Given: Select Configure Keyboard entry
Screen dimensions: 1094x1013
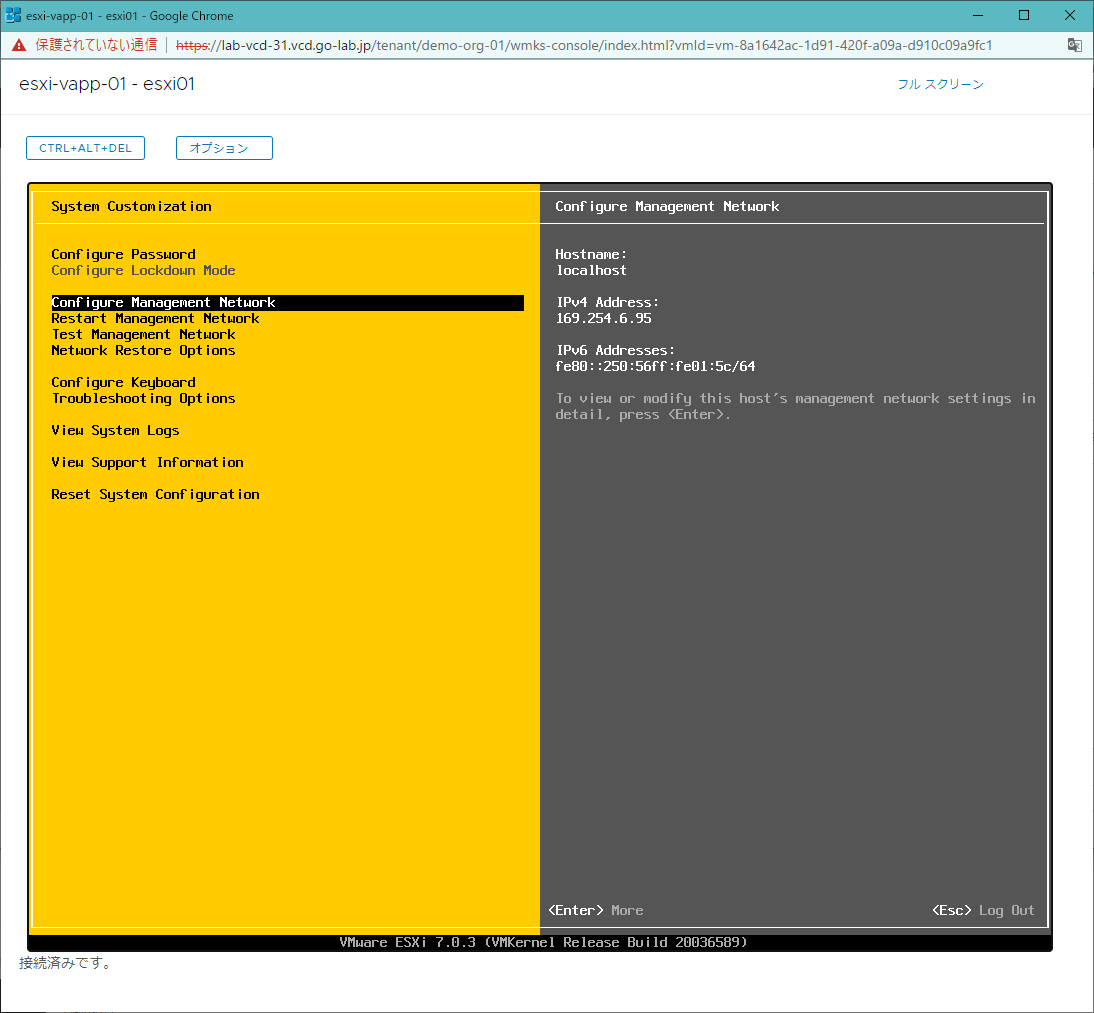Looking at the screenshot, I should (123, 382).
